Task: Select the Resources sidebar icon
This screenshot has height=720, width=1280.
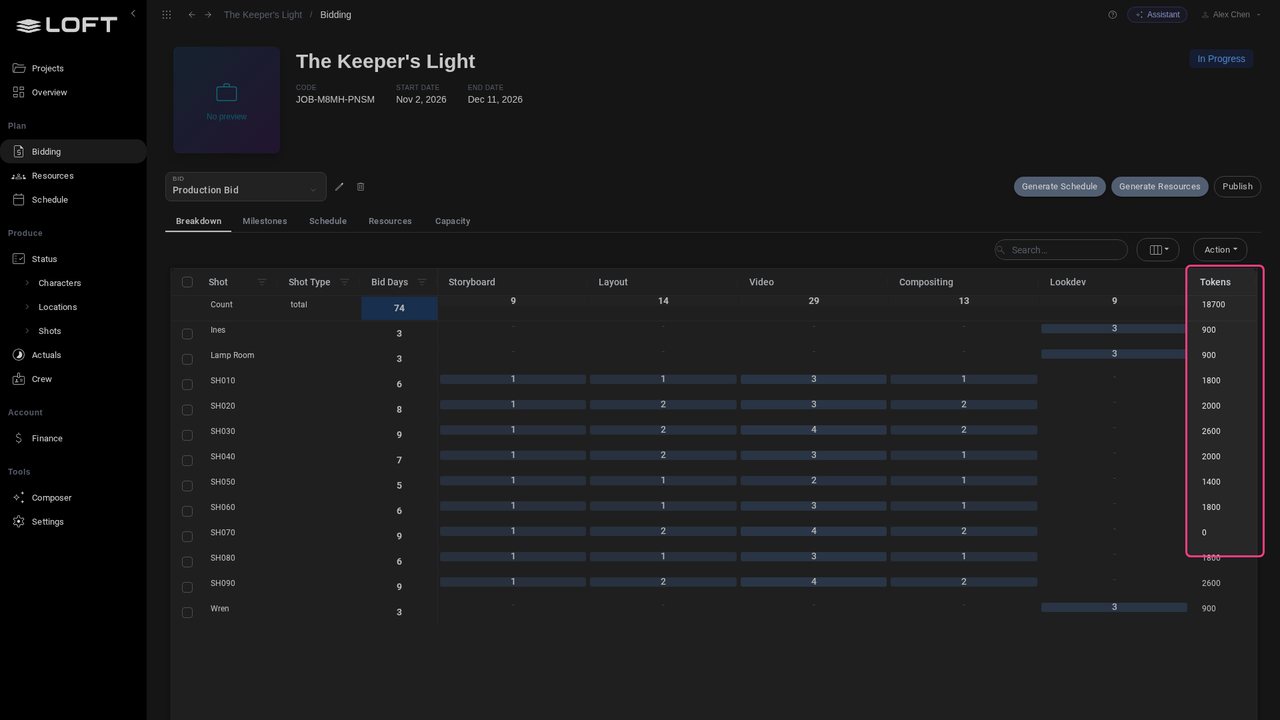Action: 18,176
